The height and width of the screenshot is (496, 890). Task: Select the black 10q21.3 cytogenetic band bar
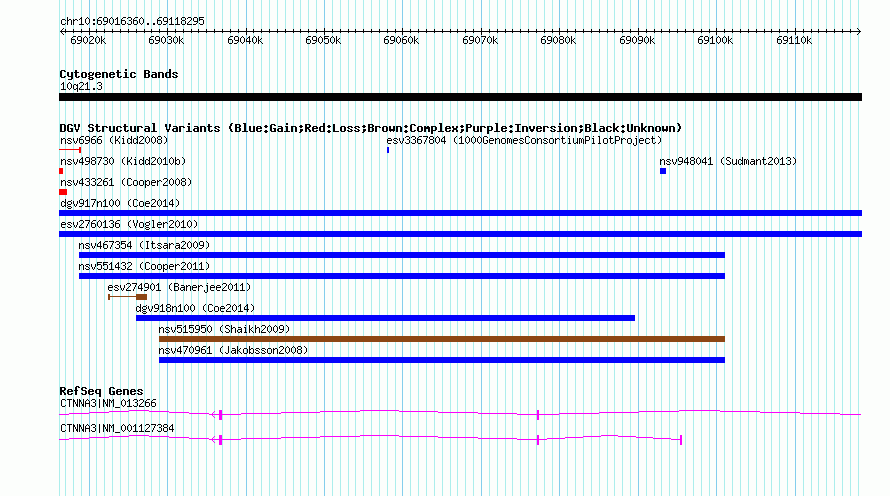click(460, 97)
